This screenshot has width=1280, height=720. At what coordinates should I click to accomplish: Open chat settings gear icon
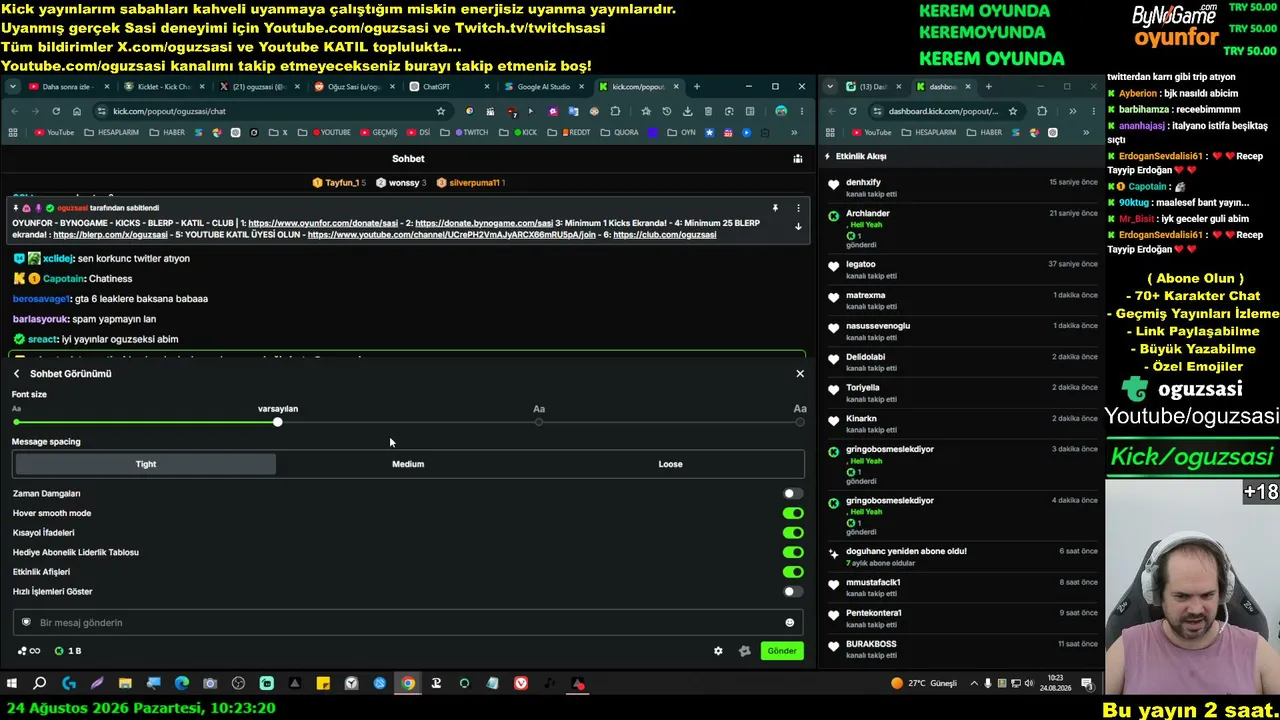(718, 651)
